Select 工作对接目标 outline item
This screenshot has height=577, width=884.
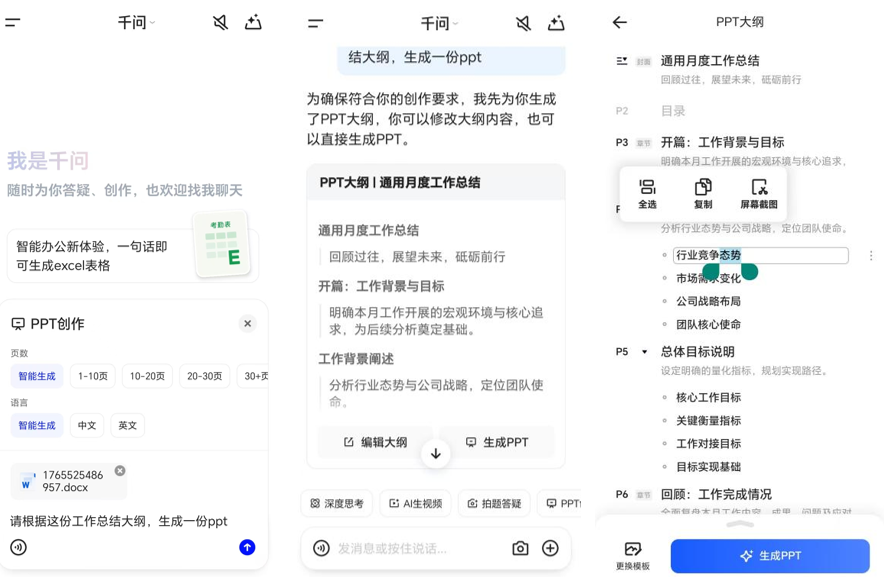pos(708,443)
